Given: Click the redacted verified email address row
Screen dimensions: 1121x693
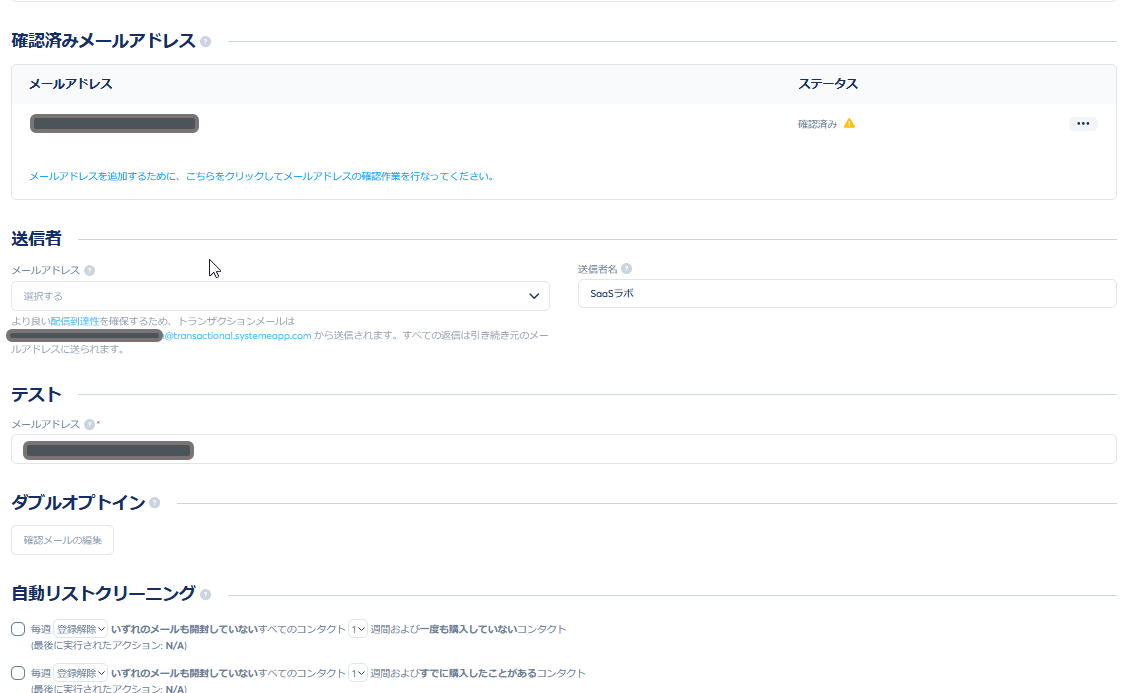Looking at the screenshot, I should (x=114, y=124).
